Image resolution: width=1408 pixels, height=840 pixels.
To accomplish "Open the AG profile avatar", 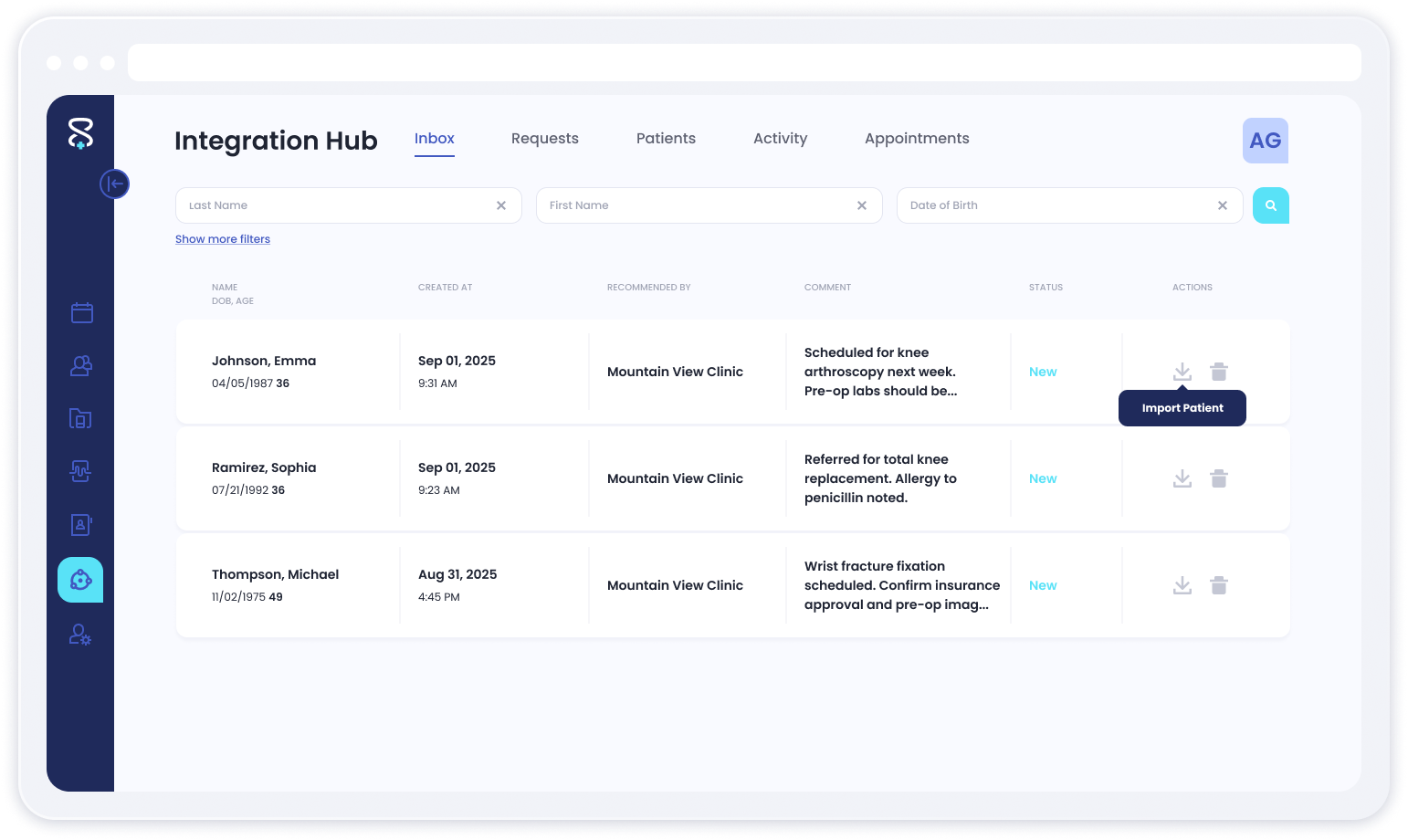I will coord(1265,141).
